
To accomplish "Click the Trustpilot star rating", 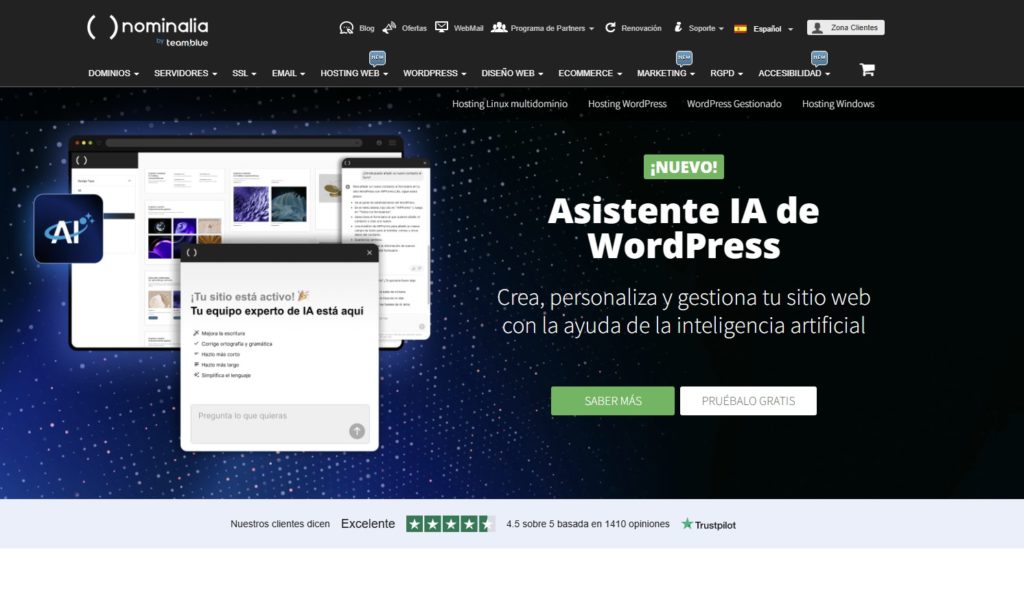I will pos(450,524).
